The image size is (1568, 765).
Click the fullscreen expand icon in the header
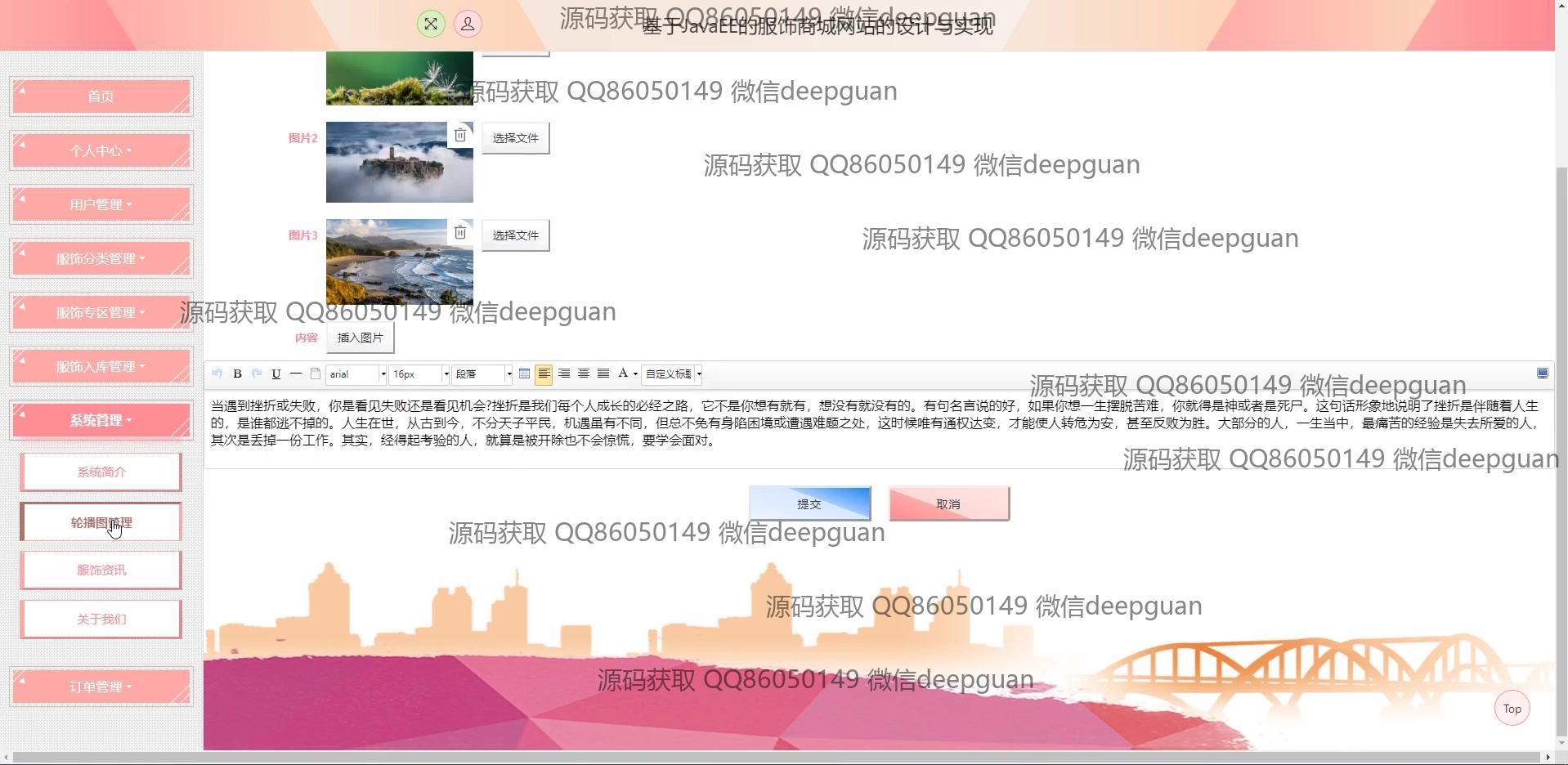click(x=431, y=24)
